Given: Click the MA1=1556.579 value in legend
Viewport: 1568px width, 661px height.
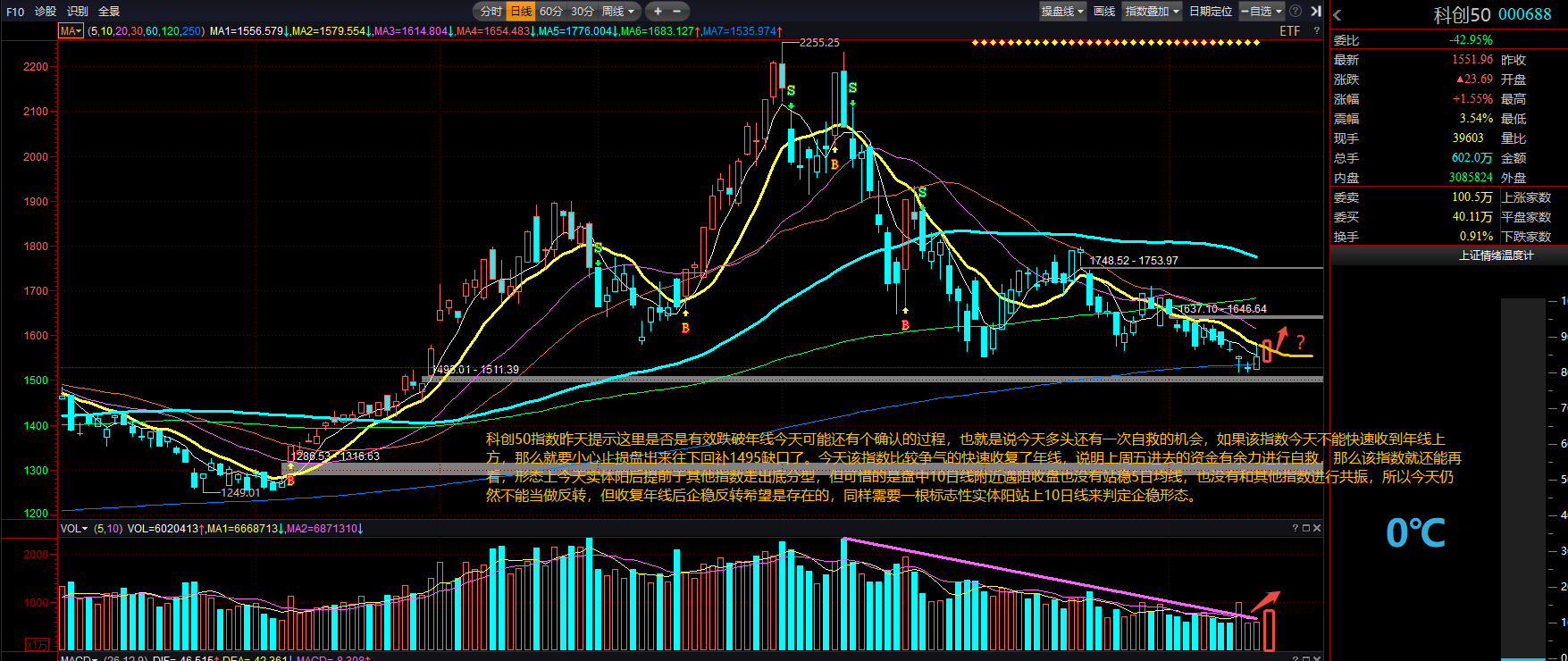Looking at the screenshot, I should [247, 31].
